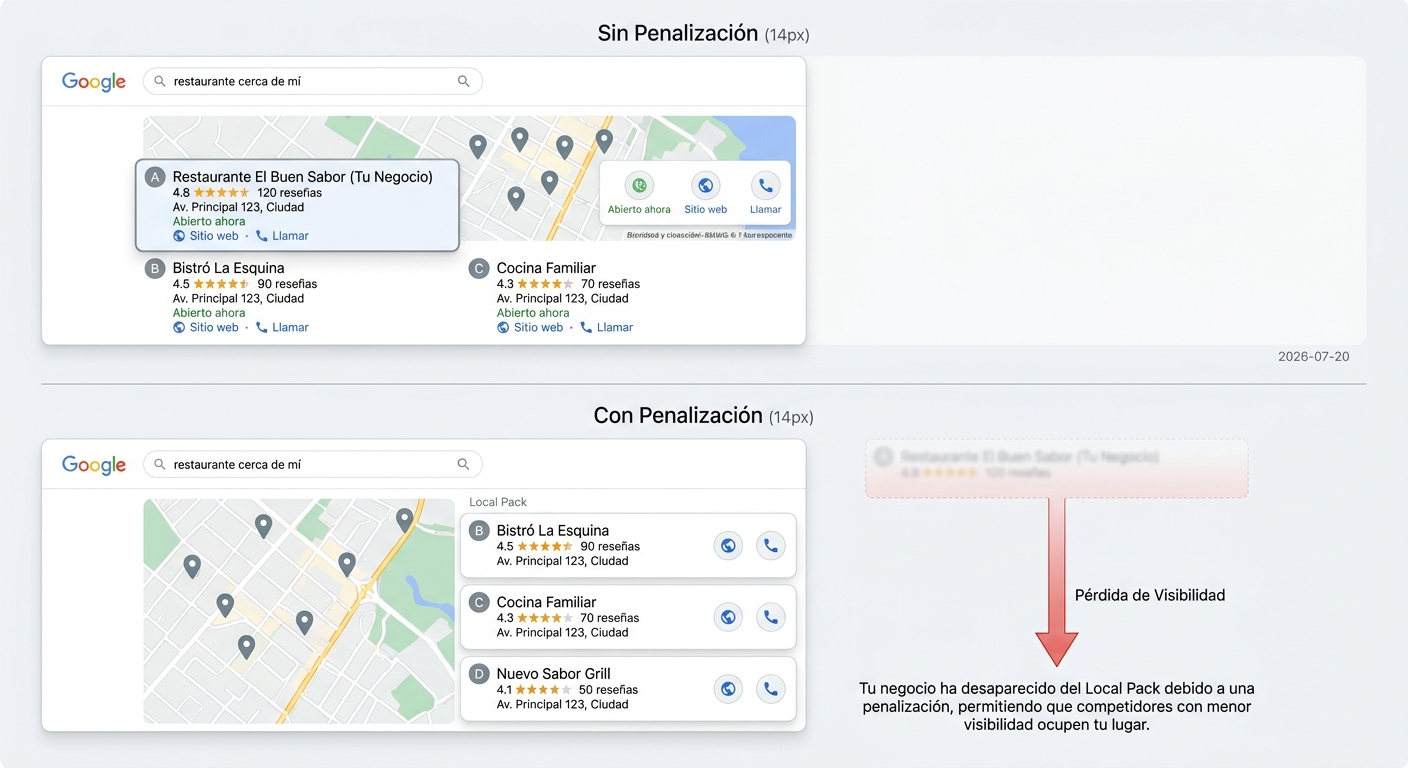Image resolution: width=1408 pixels, height=768 pixels.
Task: Click Llamar link under Bistró La Esquina
Action: tap(282, 327)
